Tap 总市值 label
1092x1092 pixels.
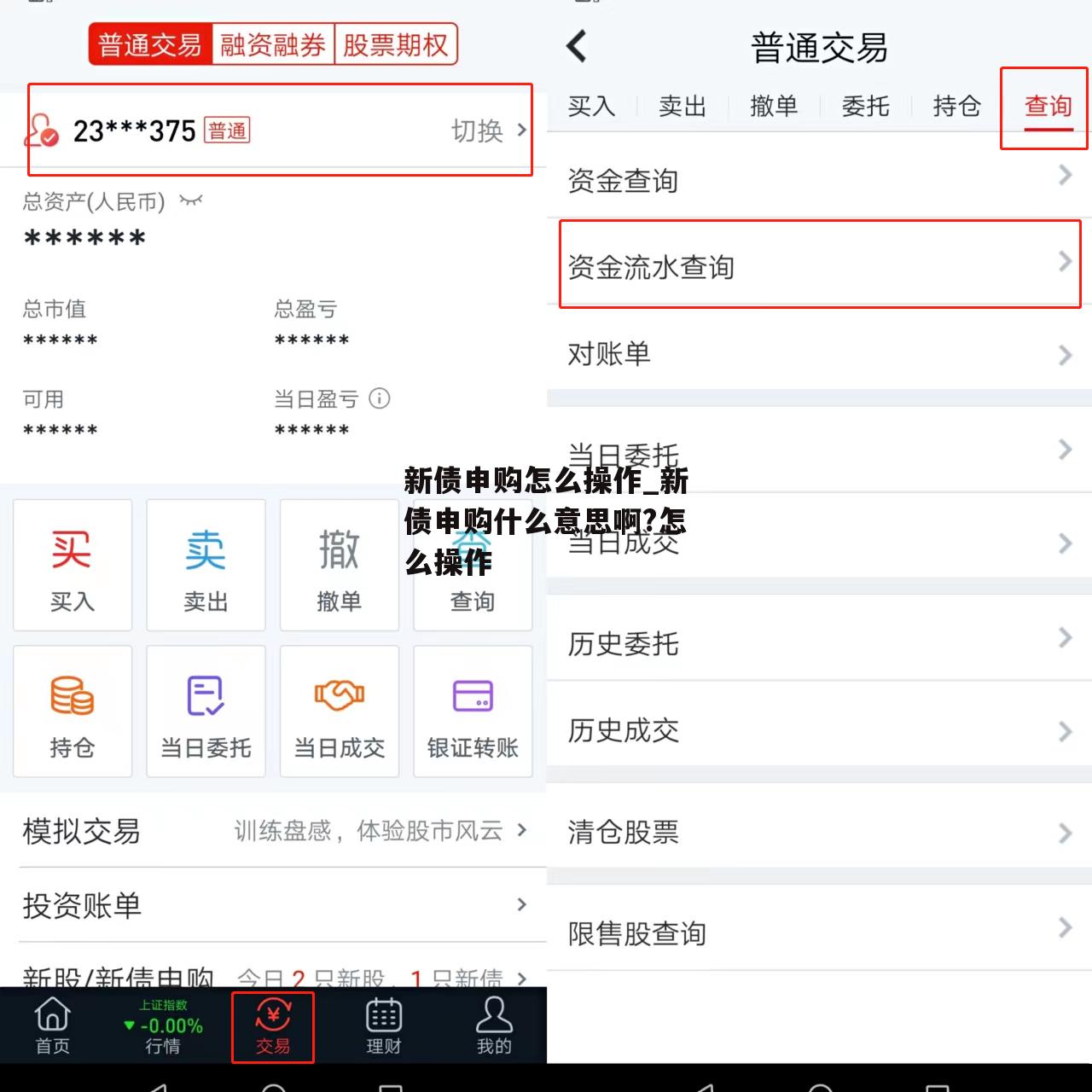tap(55, 308)
